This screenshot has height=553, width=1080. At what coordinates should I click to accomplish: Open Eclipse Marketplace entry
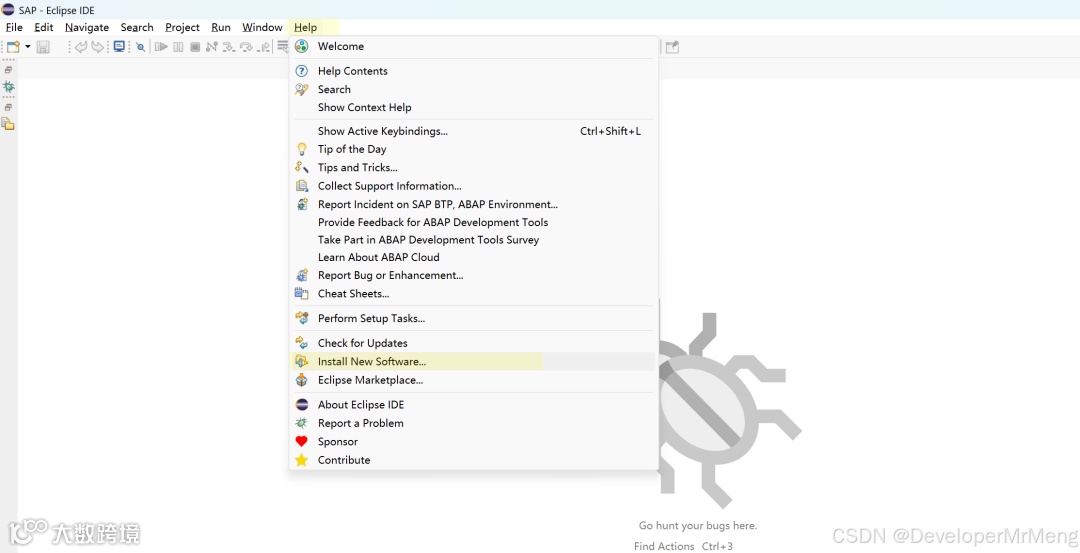click(474, 380)
